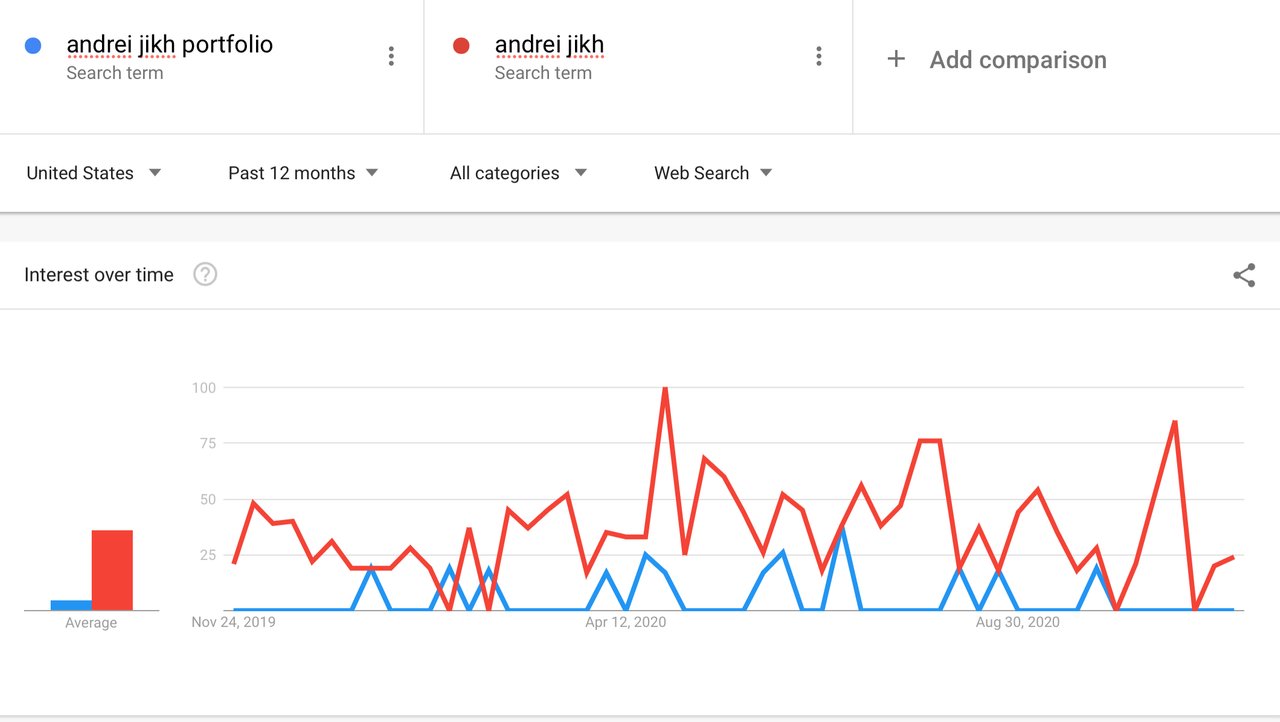Viewport: 1280px width, 722px height.
Task: Open the All categories dropdown
Action: pyautogui.click(x=518, y=173)
